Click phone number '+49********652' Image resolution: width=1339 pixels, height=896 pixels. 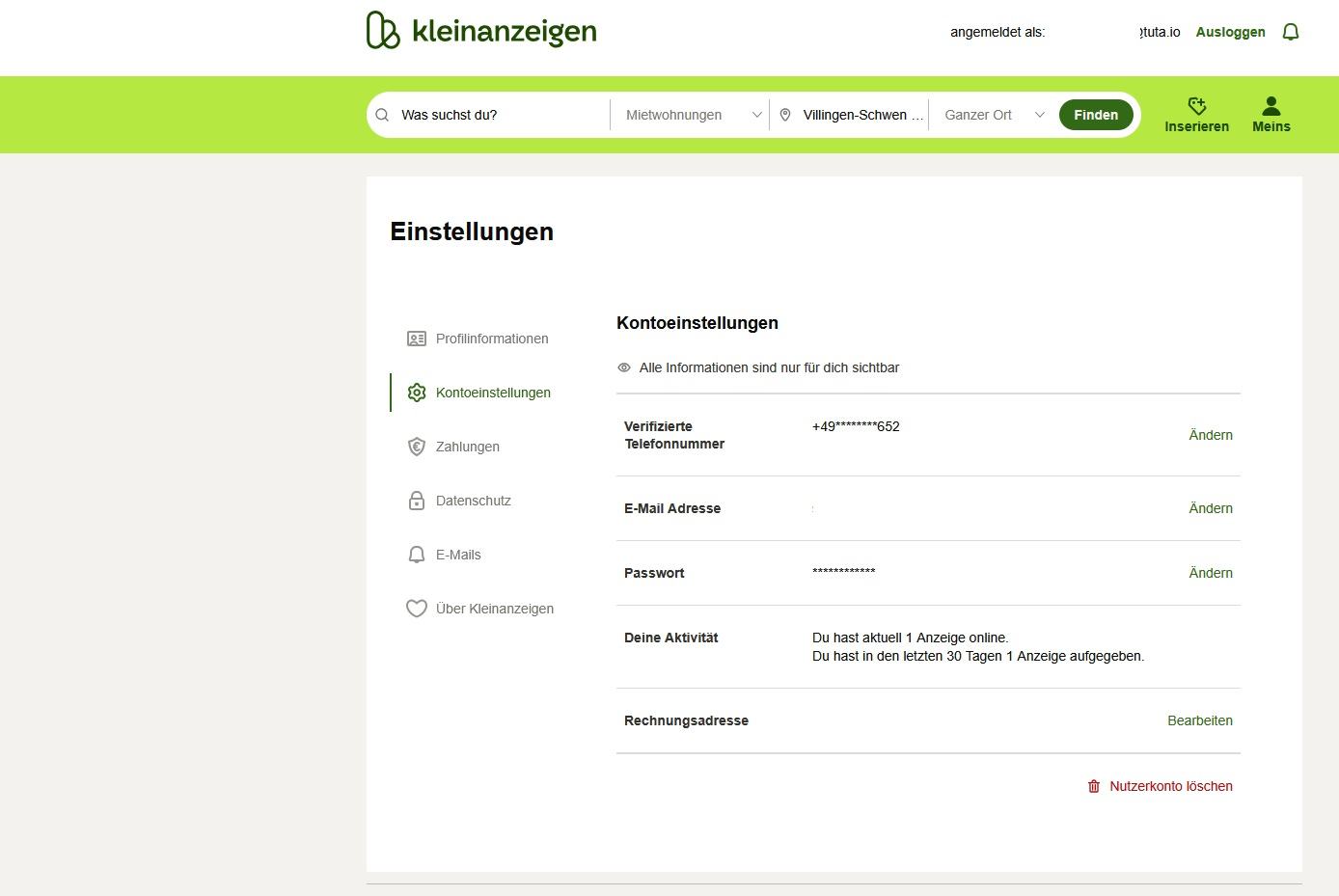(x=856, y=426)
